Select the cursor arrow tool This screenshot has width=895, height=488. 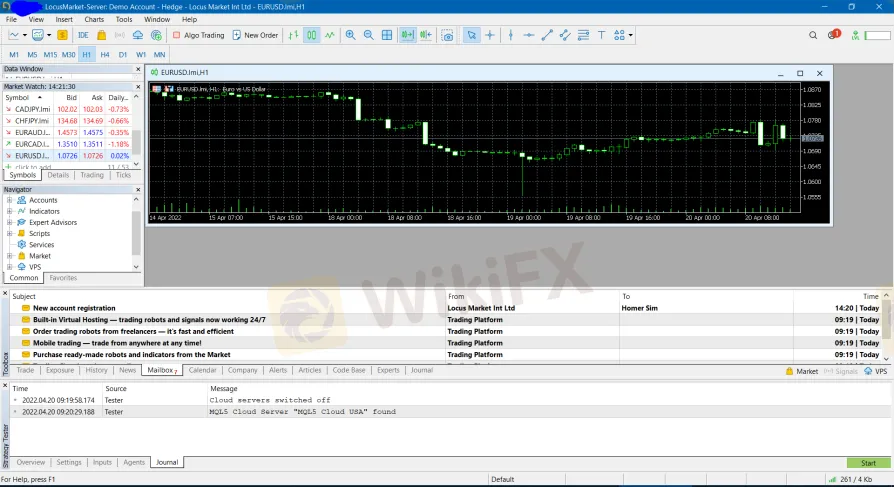pos(471,35)
